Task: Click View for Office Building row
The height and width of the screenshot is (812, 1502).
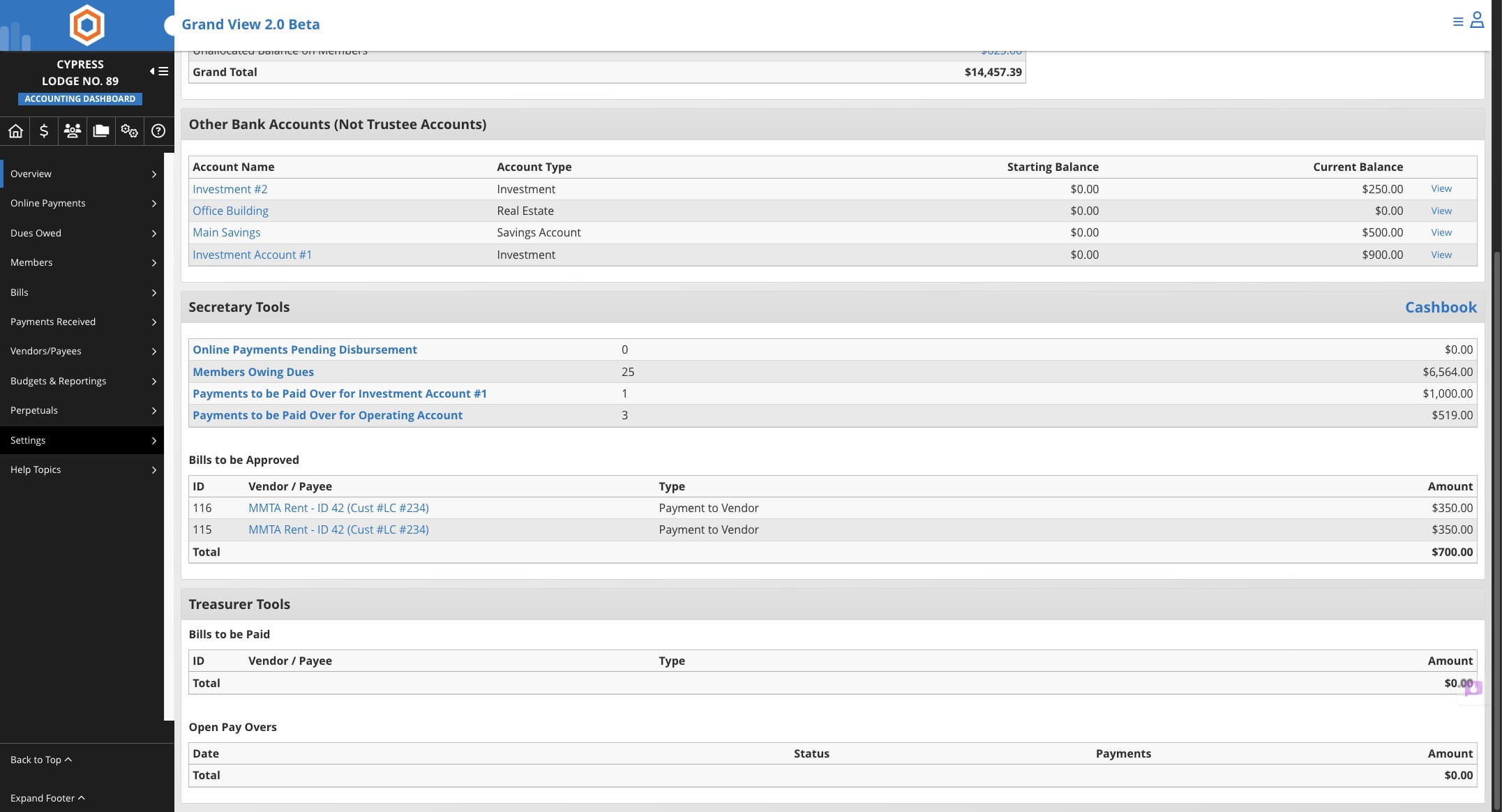Action: click(1441, 211)
